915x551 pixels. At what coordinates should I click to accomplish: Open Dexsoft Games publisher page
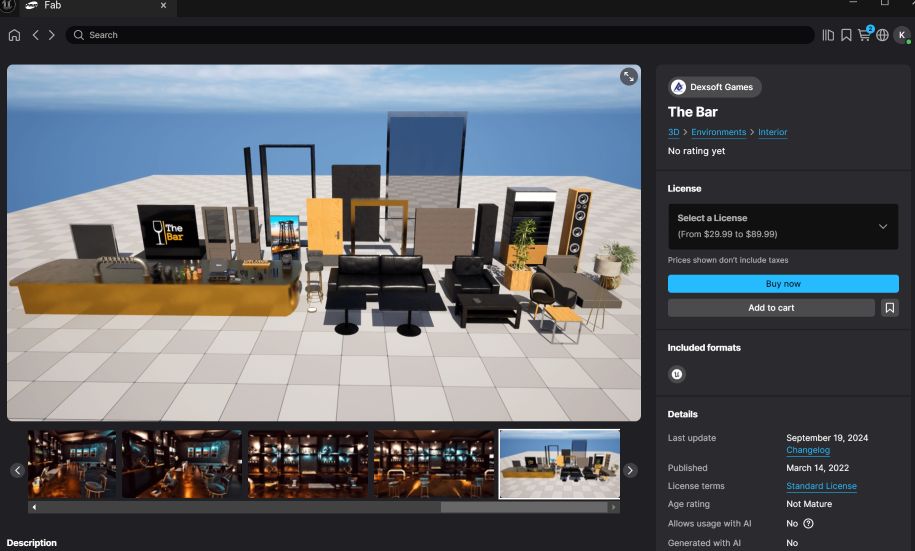coord(714,87)
